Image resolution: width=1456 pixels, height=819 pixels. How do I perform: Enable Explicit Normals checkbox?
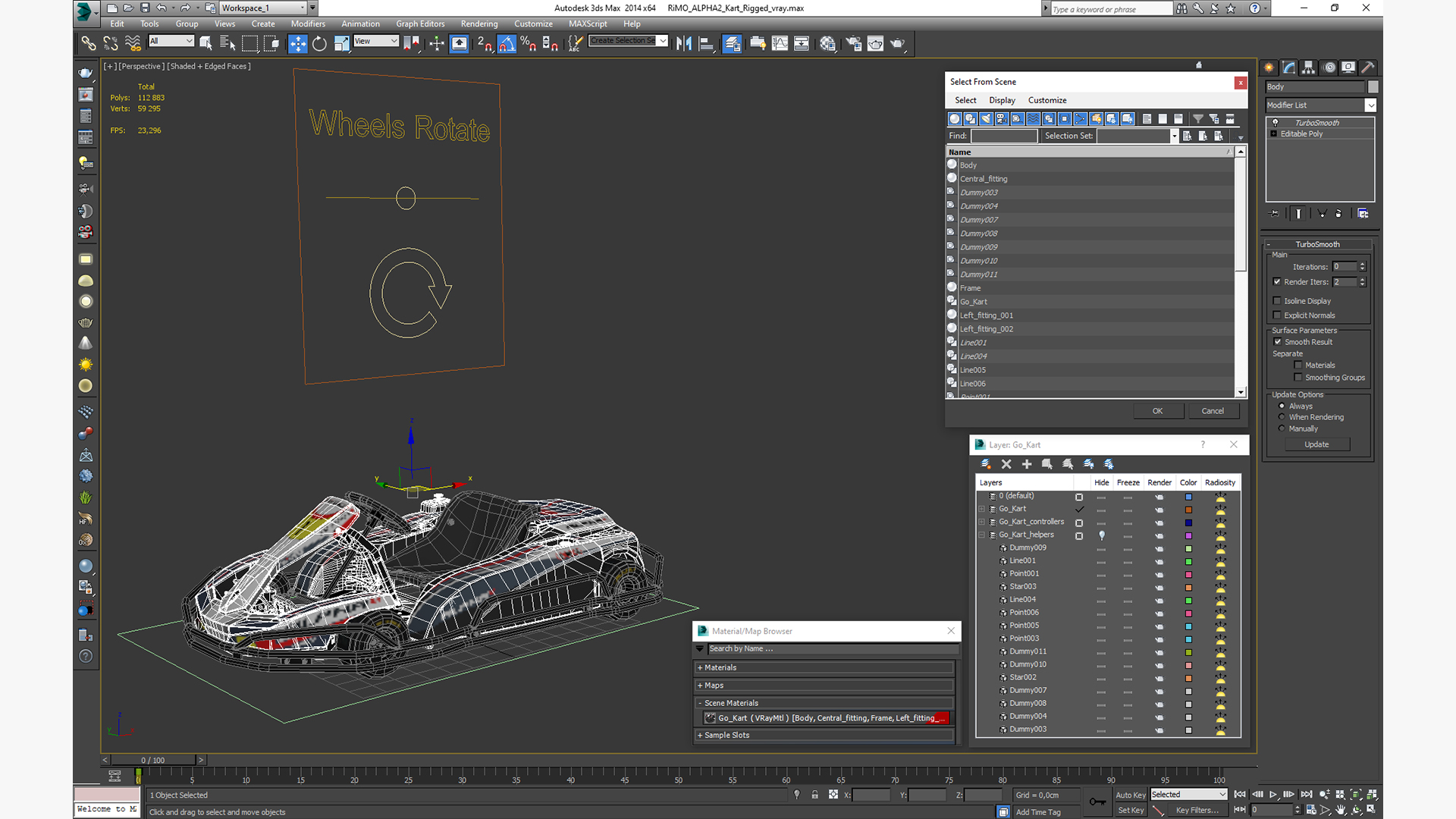(x=1277, y=315)
